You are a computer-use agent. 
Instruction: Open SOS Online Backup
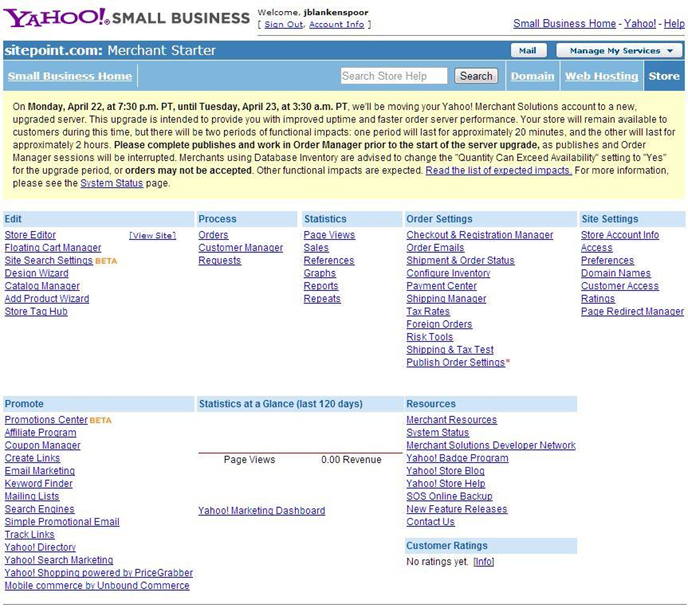[449, 496]
